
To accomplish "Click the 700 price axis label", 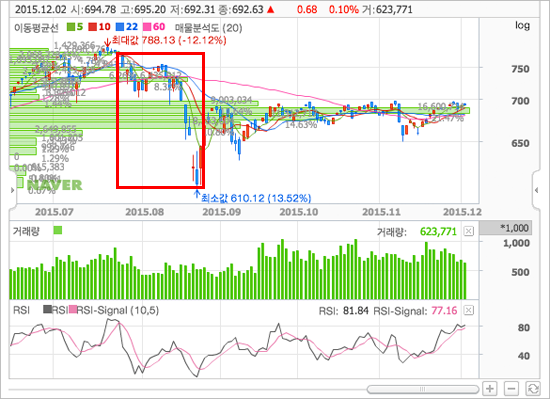I will (520, 101).
